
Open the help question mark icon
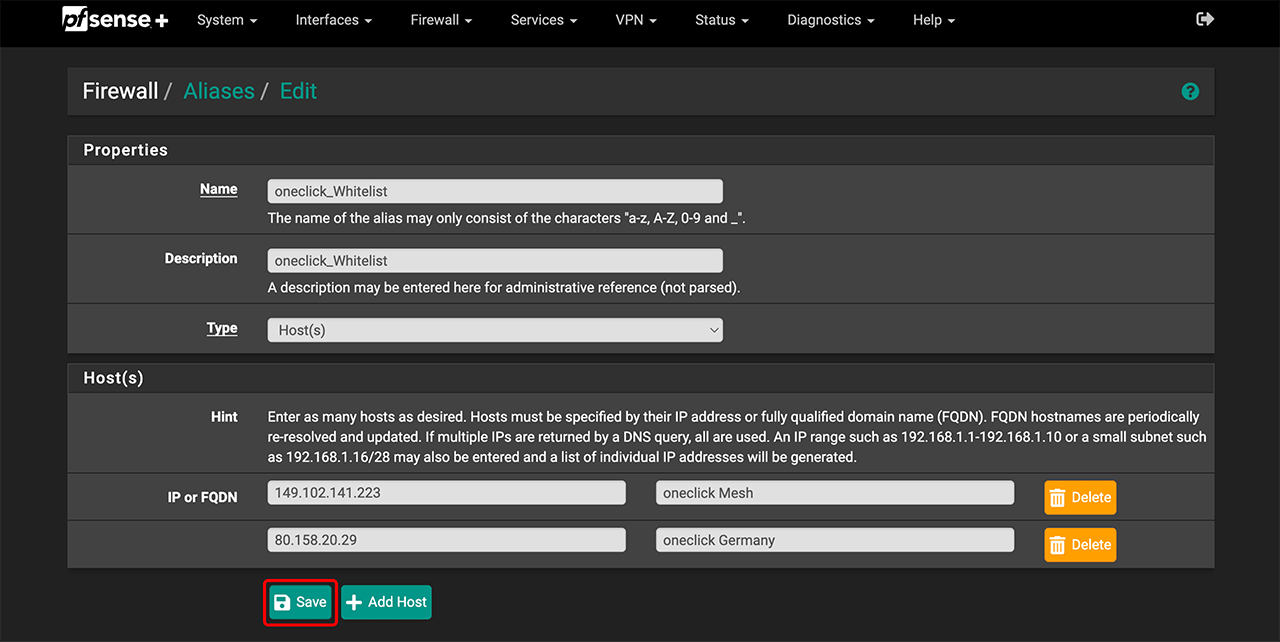click(x=1190, y=91)
